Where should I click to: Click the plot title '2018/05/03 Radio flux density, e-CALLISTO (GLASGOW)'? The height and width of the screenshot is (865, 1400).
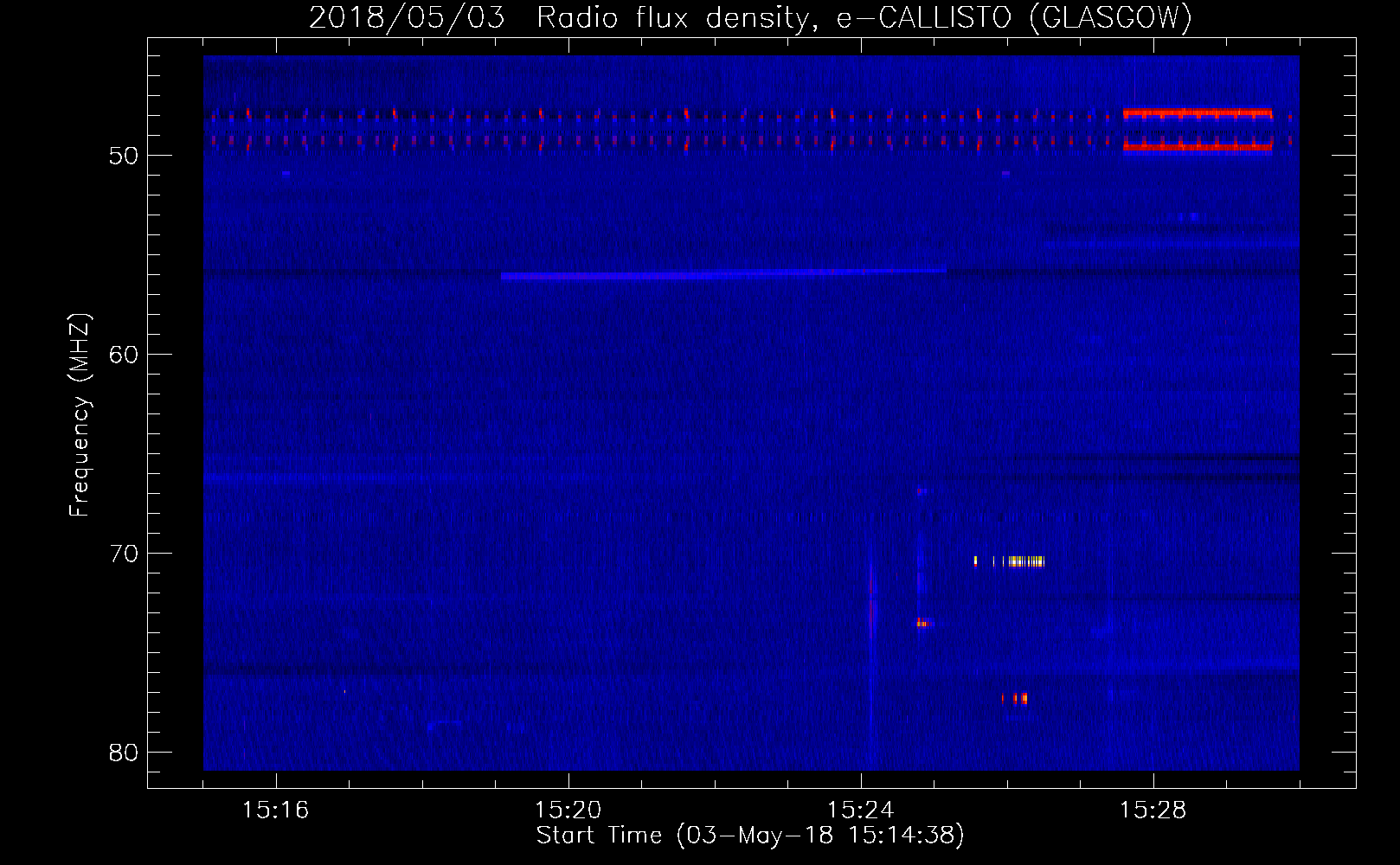[x=750, y=17]
